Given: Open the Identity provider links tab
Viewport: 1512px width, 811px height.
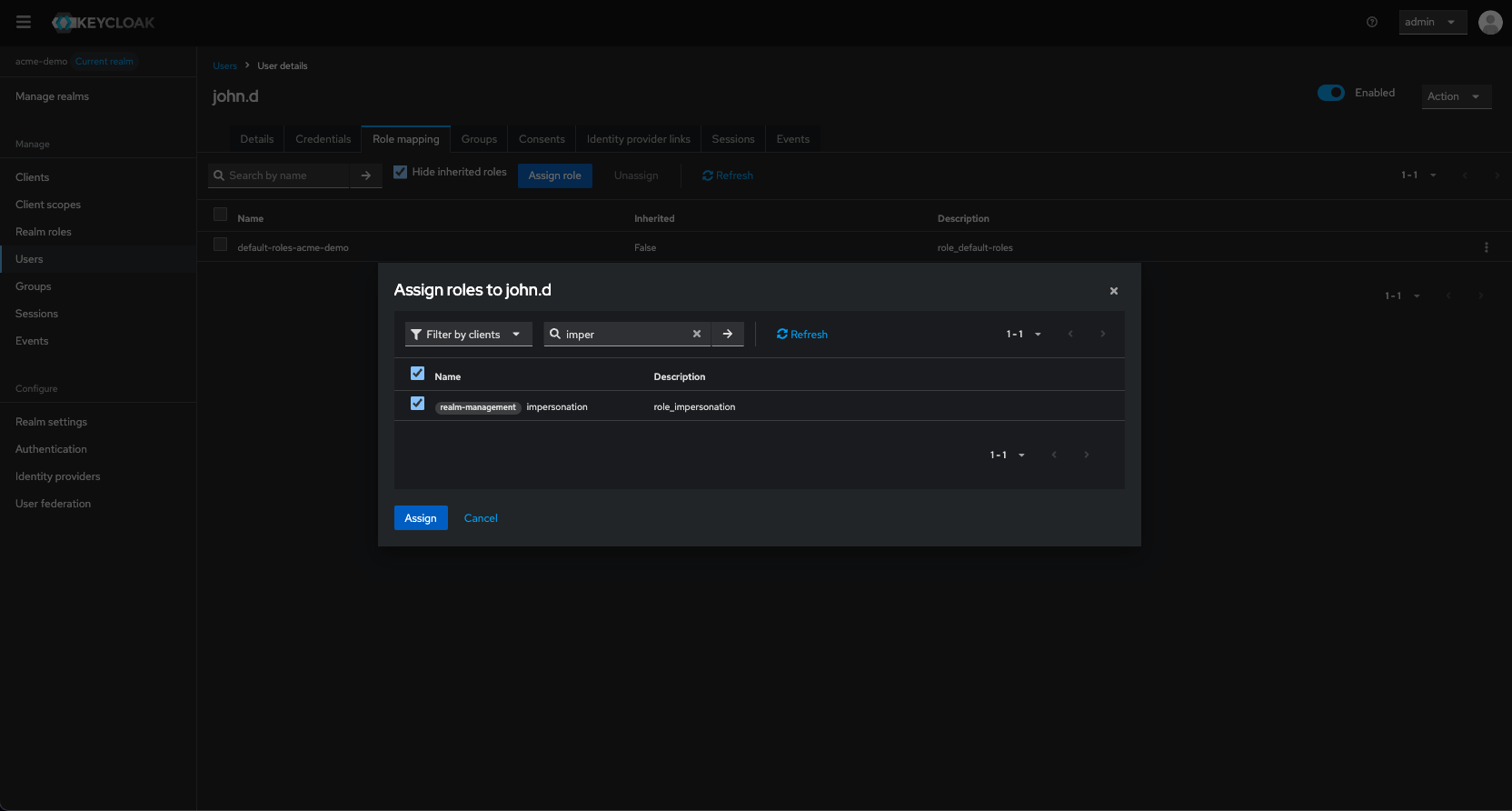Looking at the screenshot, I should [639, 139].
